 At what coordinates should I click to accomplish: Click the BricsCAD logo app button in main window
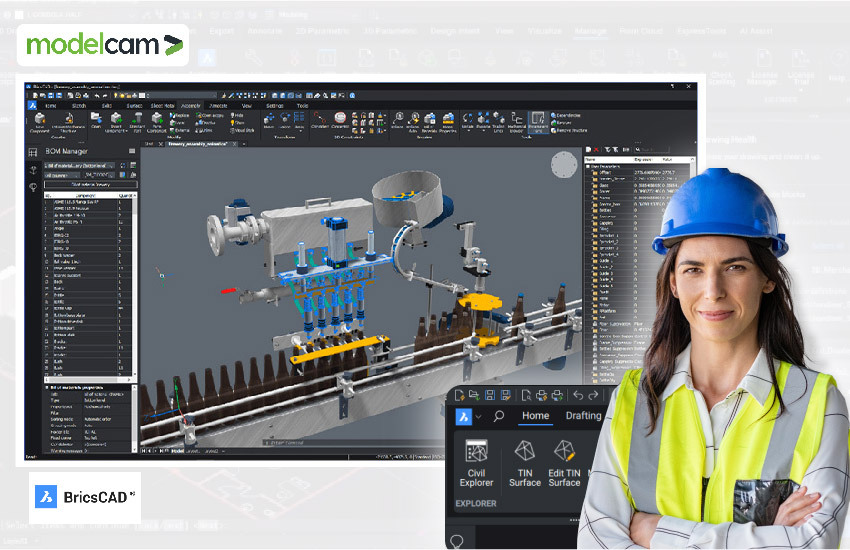tap(33, 106)
